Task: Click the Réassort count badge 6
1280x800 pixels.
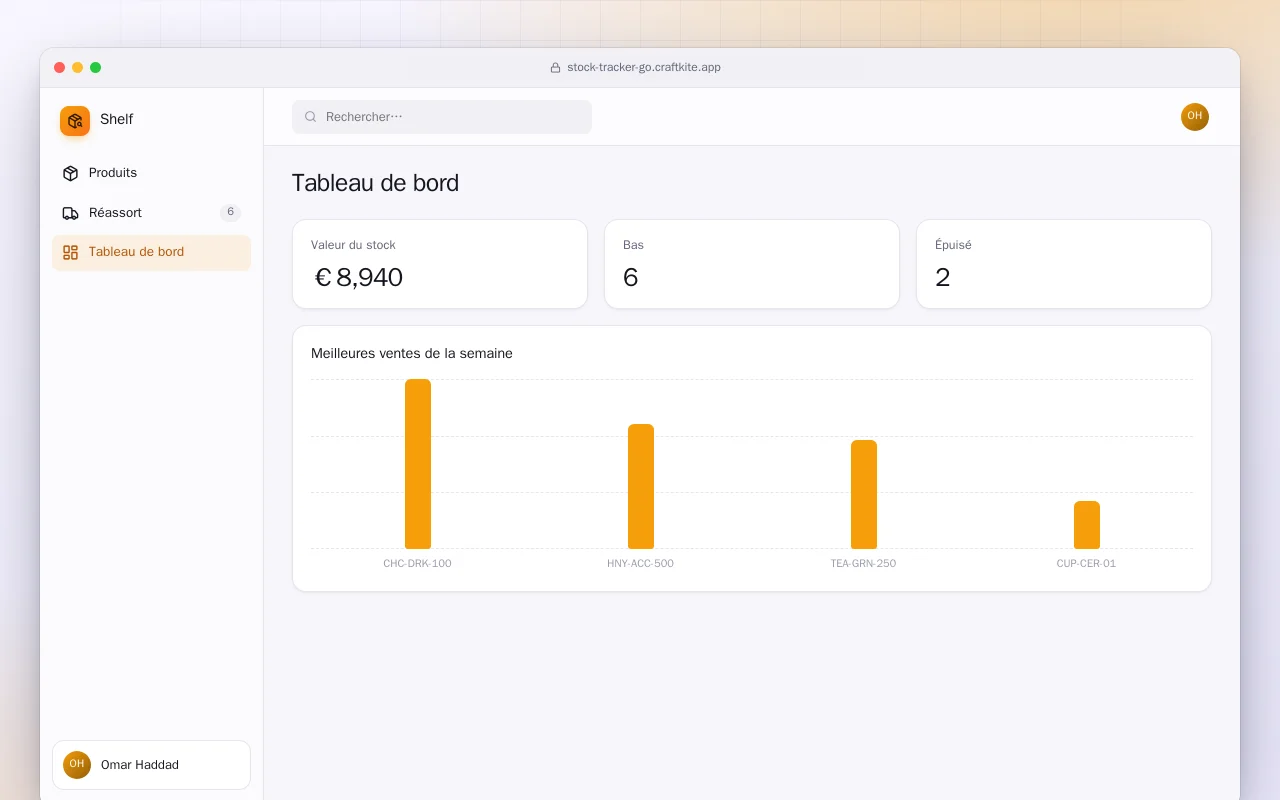Action: tap(230, 212)
